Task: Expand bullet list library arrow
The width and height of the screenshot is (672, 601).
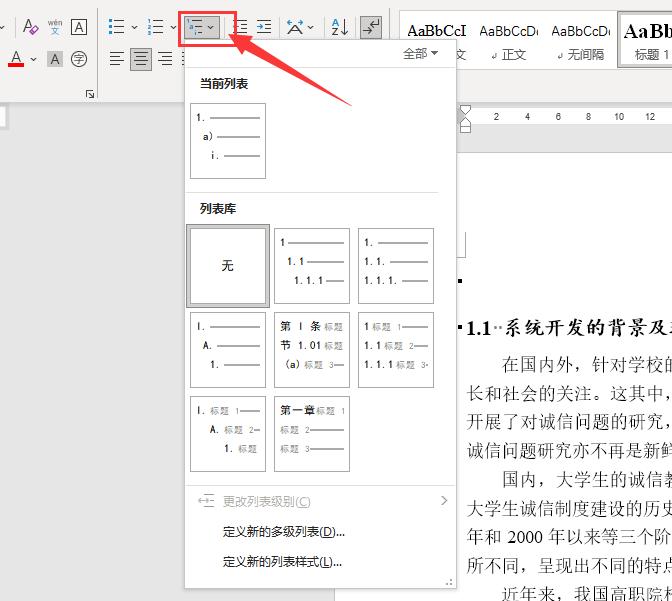Action: (134, 27)
